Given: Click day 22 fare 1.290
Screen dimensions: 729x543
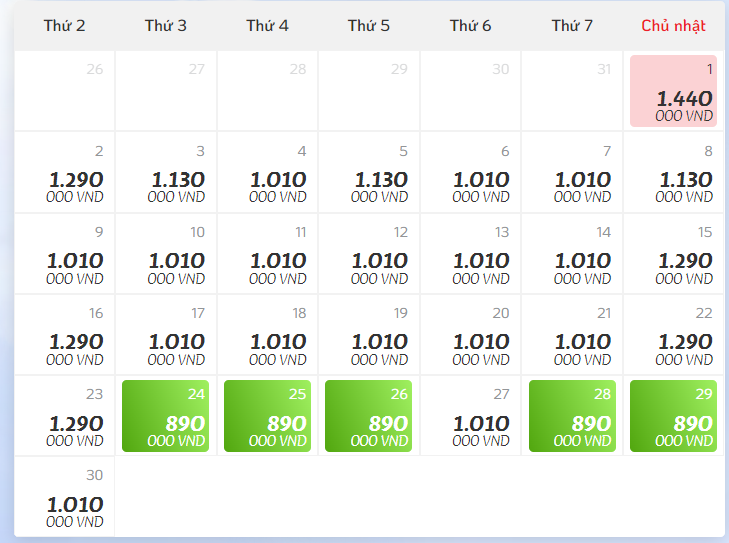Looking at the screenshot, I should (x=673, y=334).
